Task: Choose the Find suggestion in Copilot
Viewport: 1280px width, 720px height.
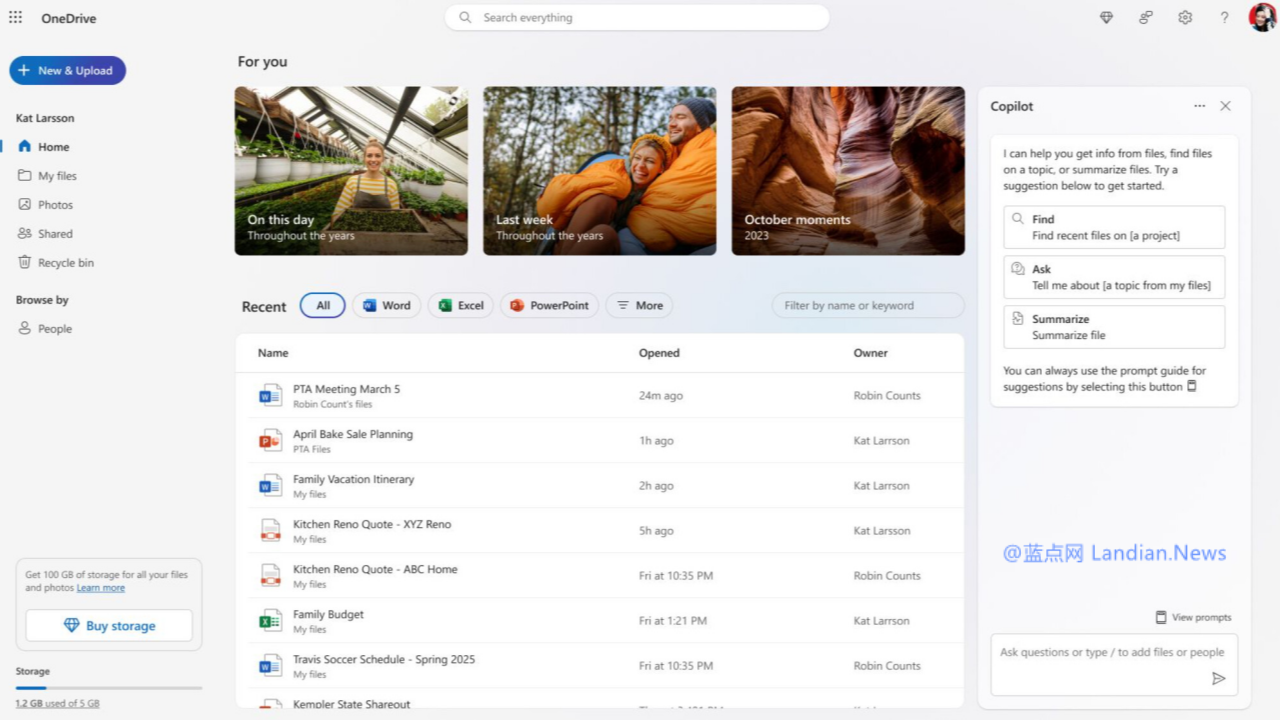Action: [1114, 227]
